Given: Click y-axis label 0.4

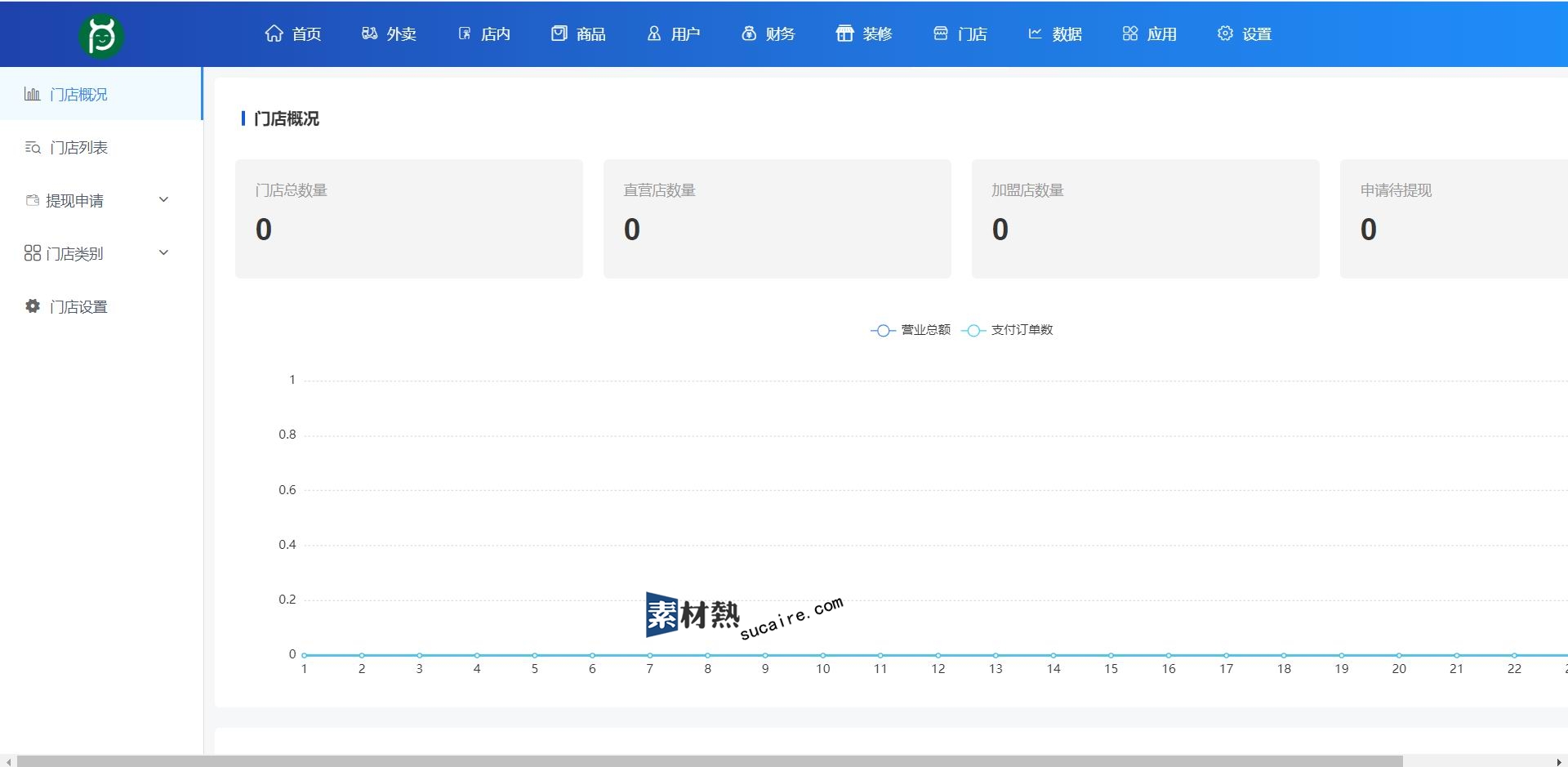Looking at the screenshot, I should (287, 545).
